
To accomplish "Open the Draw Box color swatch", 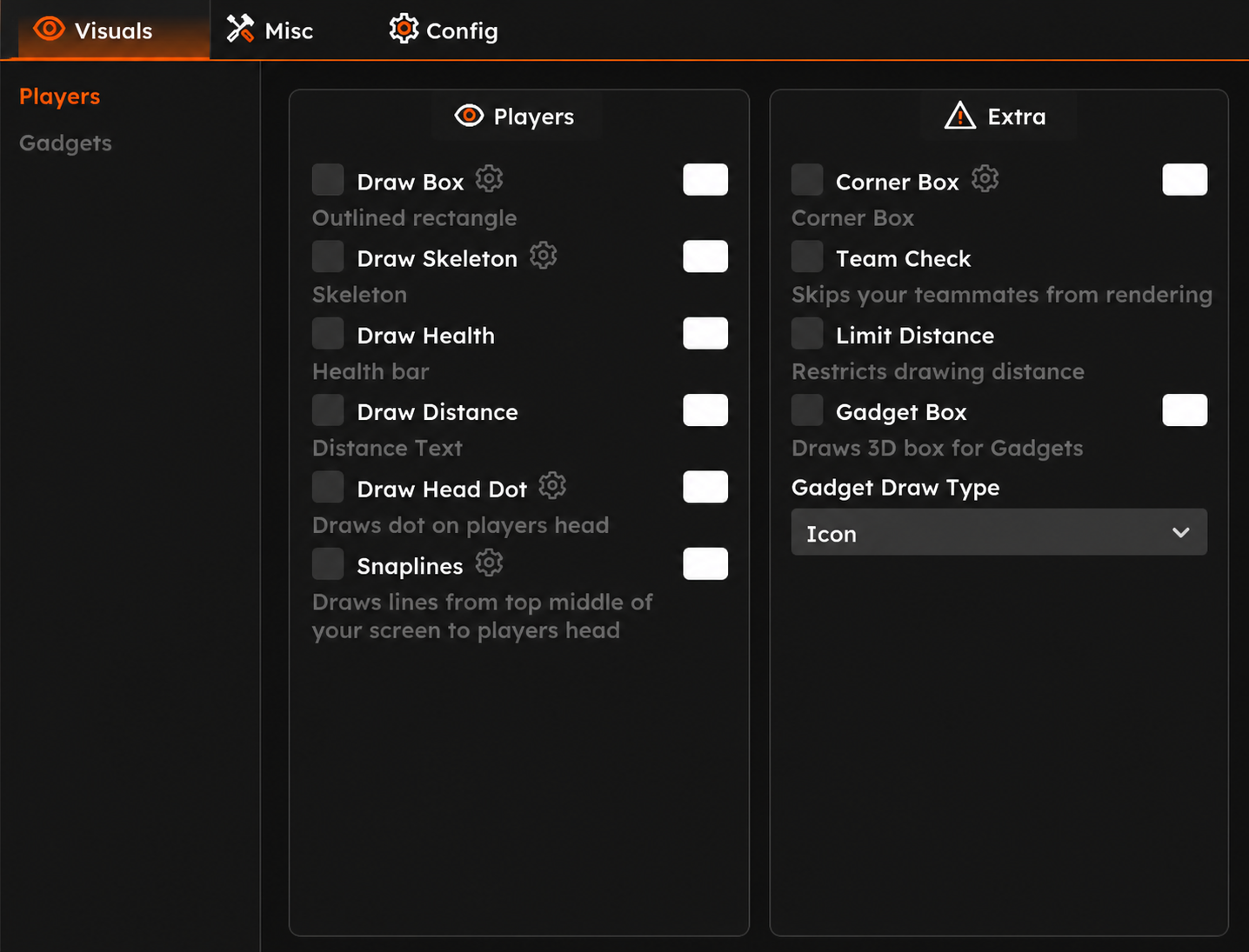I will pos(705,180).
